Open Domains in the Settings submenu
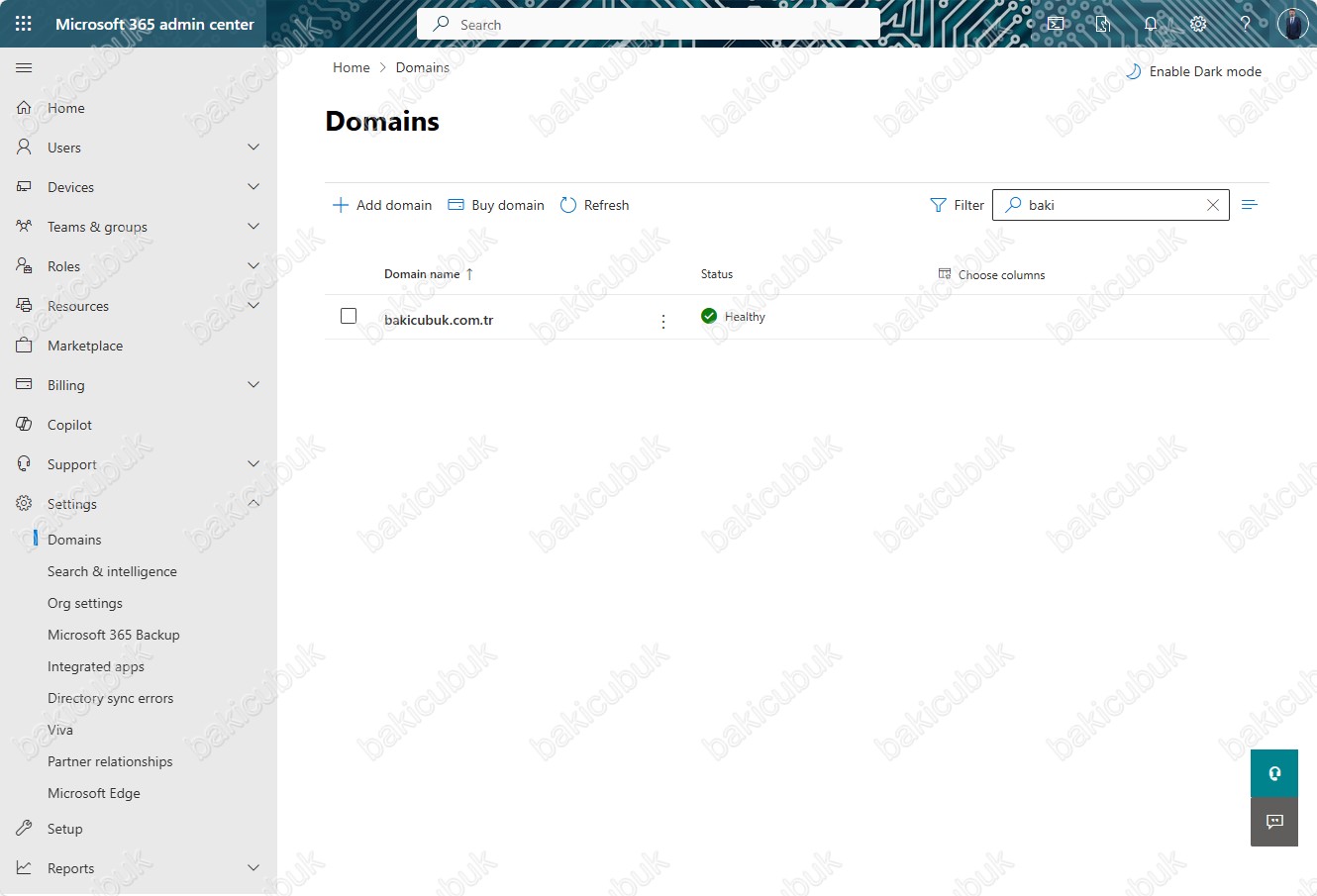 tap(74, 540)
